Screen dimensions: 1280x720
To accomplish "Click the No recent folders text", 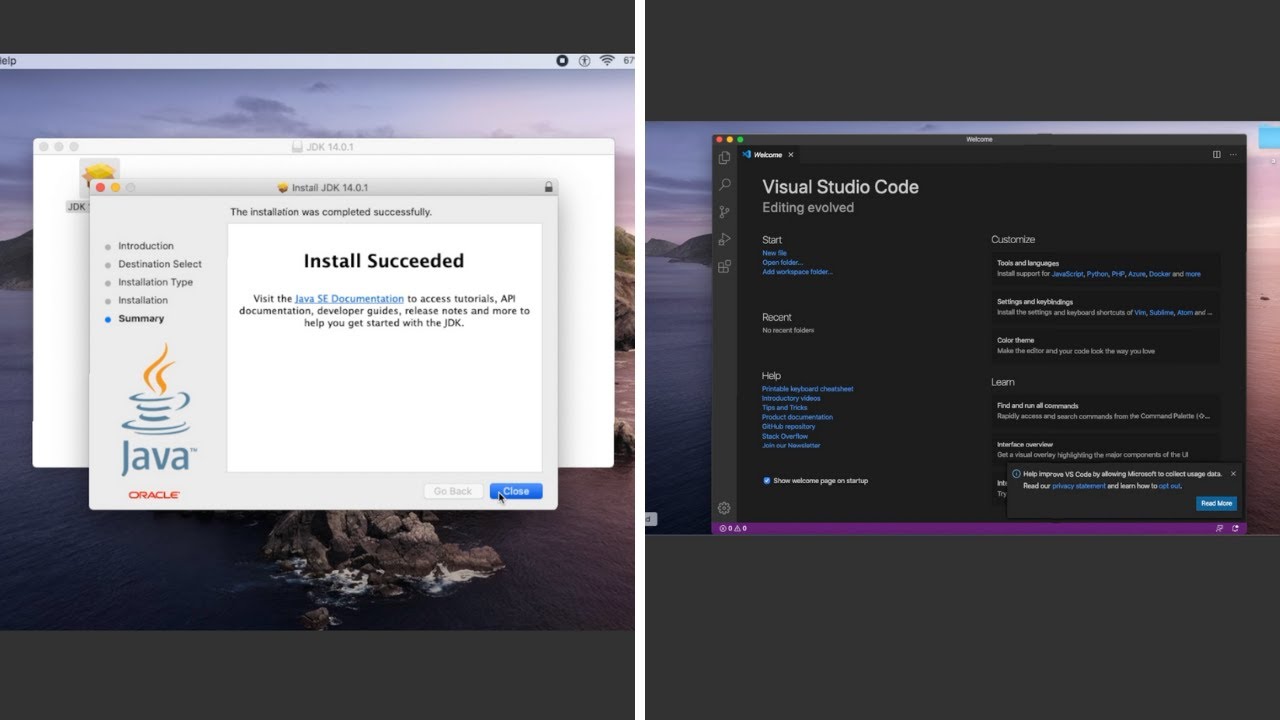I will (x=788, y=330).
